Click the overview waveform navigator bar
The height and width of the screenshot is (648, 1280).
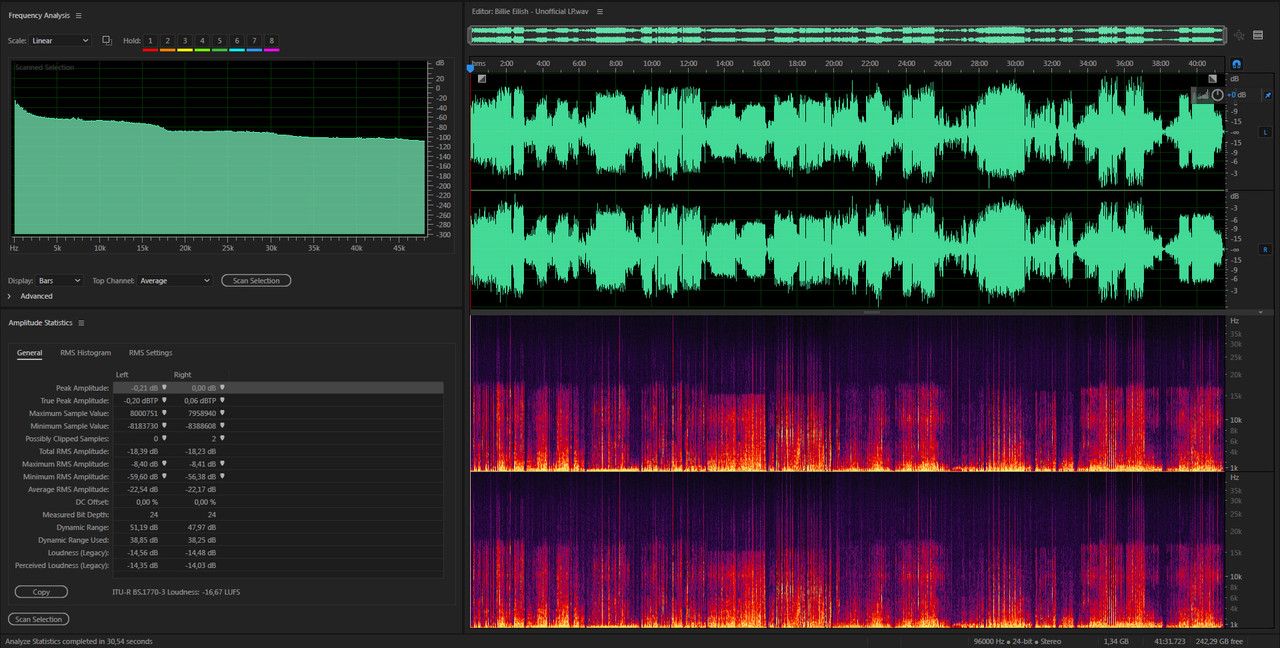coord(847,35)
